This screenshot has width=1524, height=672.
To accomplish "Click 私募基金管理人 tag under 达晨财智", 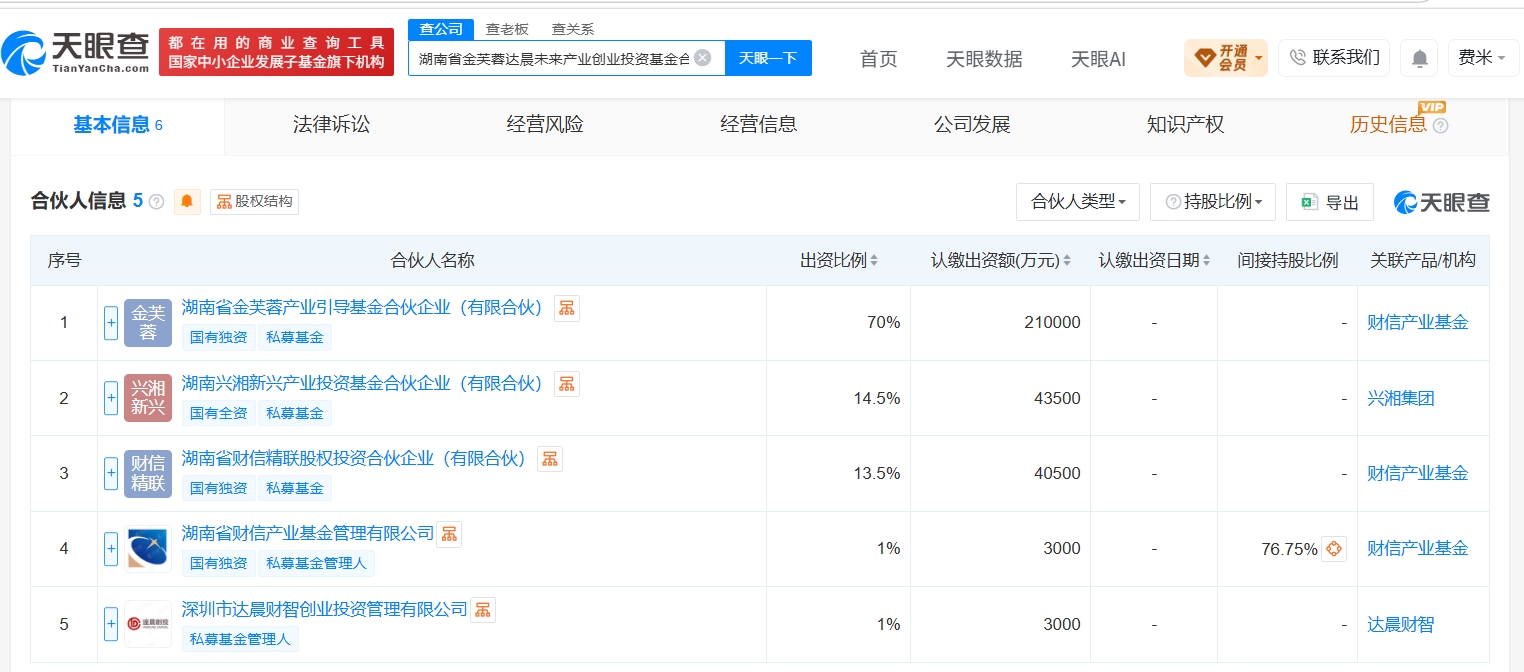I will [x=240, y=638].
